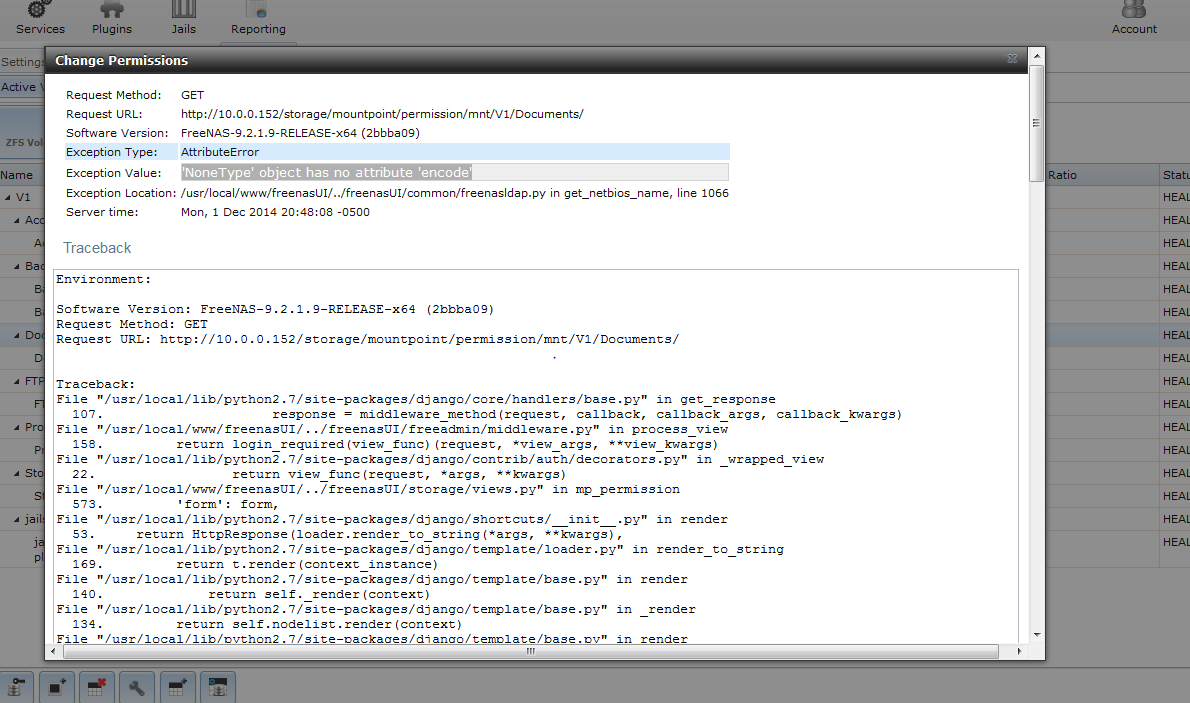Click the traceback line 'in get_response'
The image size is (1190, 703).
coord(416,399)
